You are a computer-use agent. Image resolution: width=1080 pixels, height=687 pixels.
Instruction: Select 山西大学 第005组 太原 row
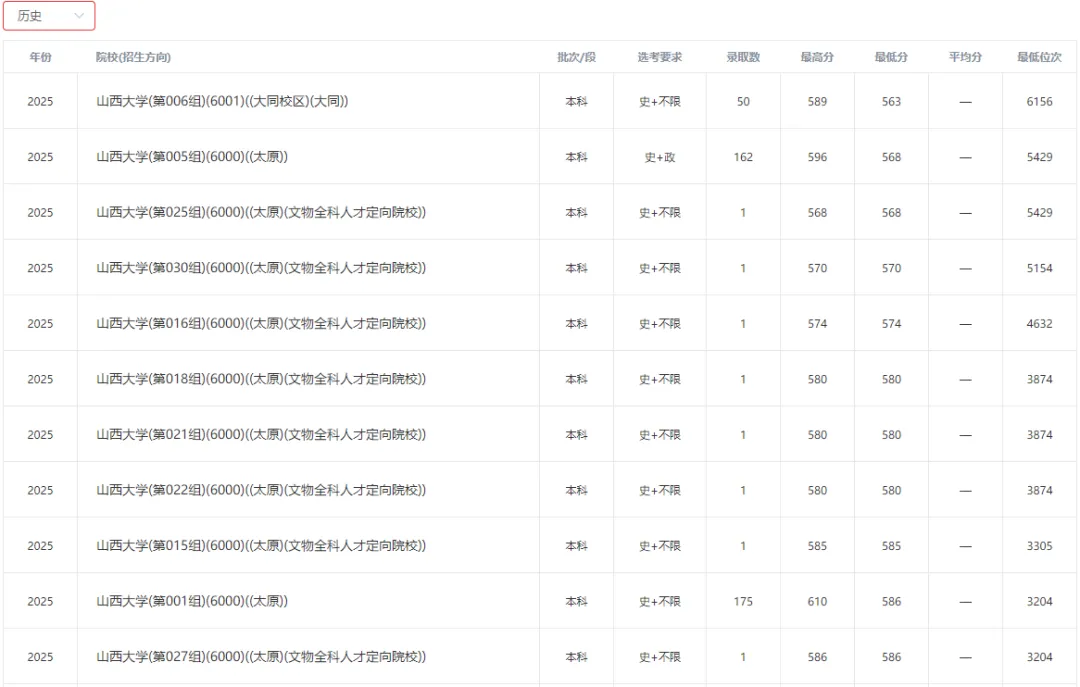pyautogui.click(x=540, y=157)
